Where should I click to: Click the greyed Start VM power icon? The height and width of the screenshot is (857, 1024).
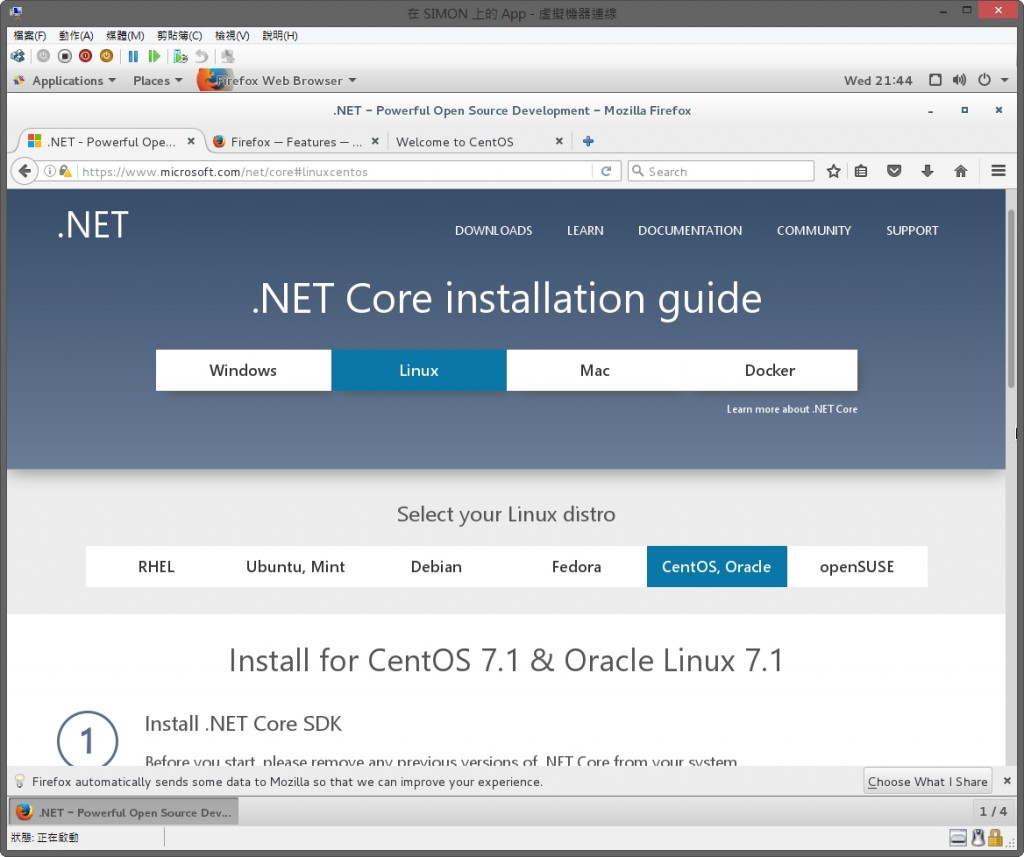tap(43, 56)
